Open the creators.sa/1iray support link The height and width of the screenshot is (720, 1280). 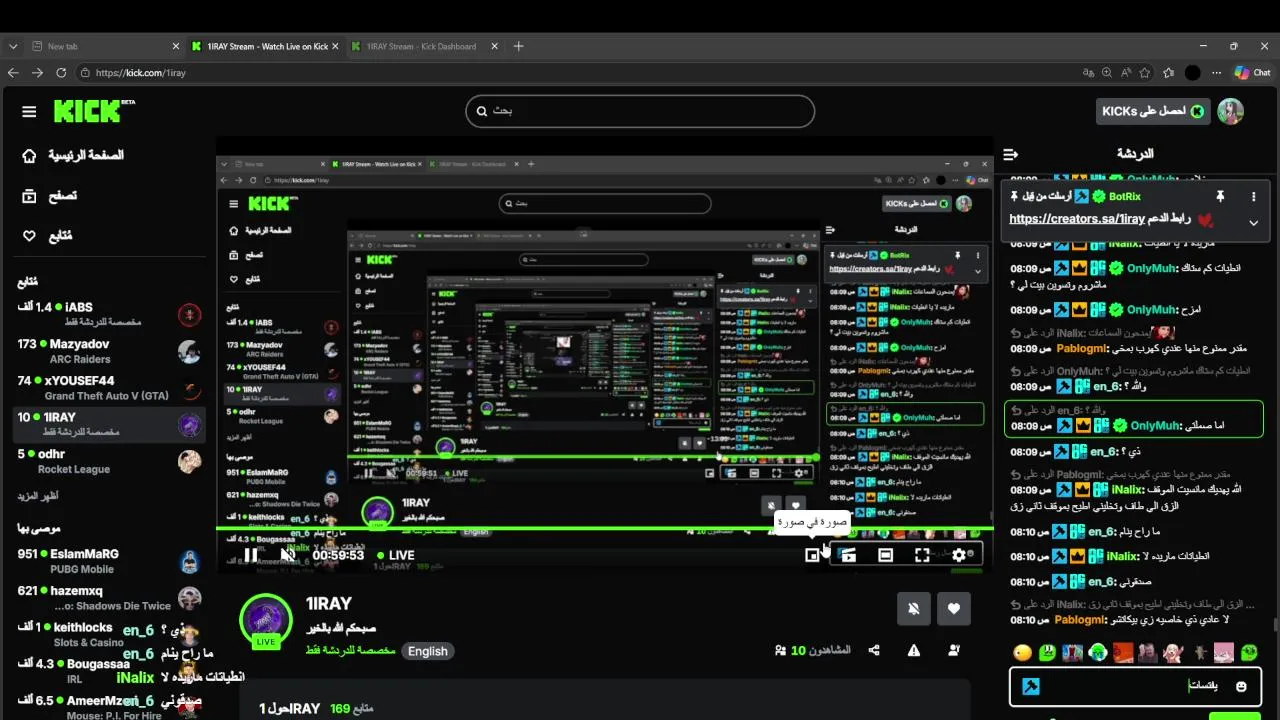[x=1076, y=219]
